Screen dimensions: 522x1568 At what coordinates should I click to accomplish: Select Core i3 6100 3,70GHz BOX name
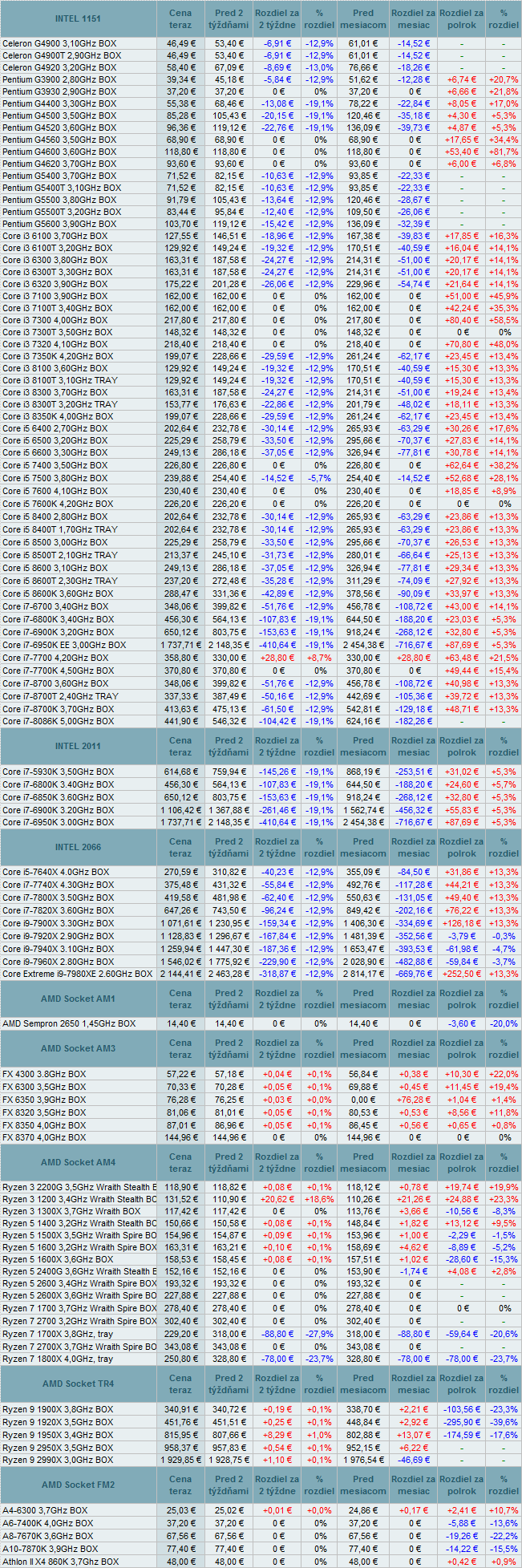click(x=55, y=236)
